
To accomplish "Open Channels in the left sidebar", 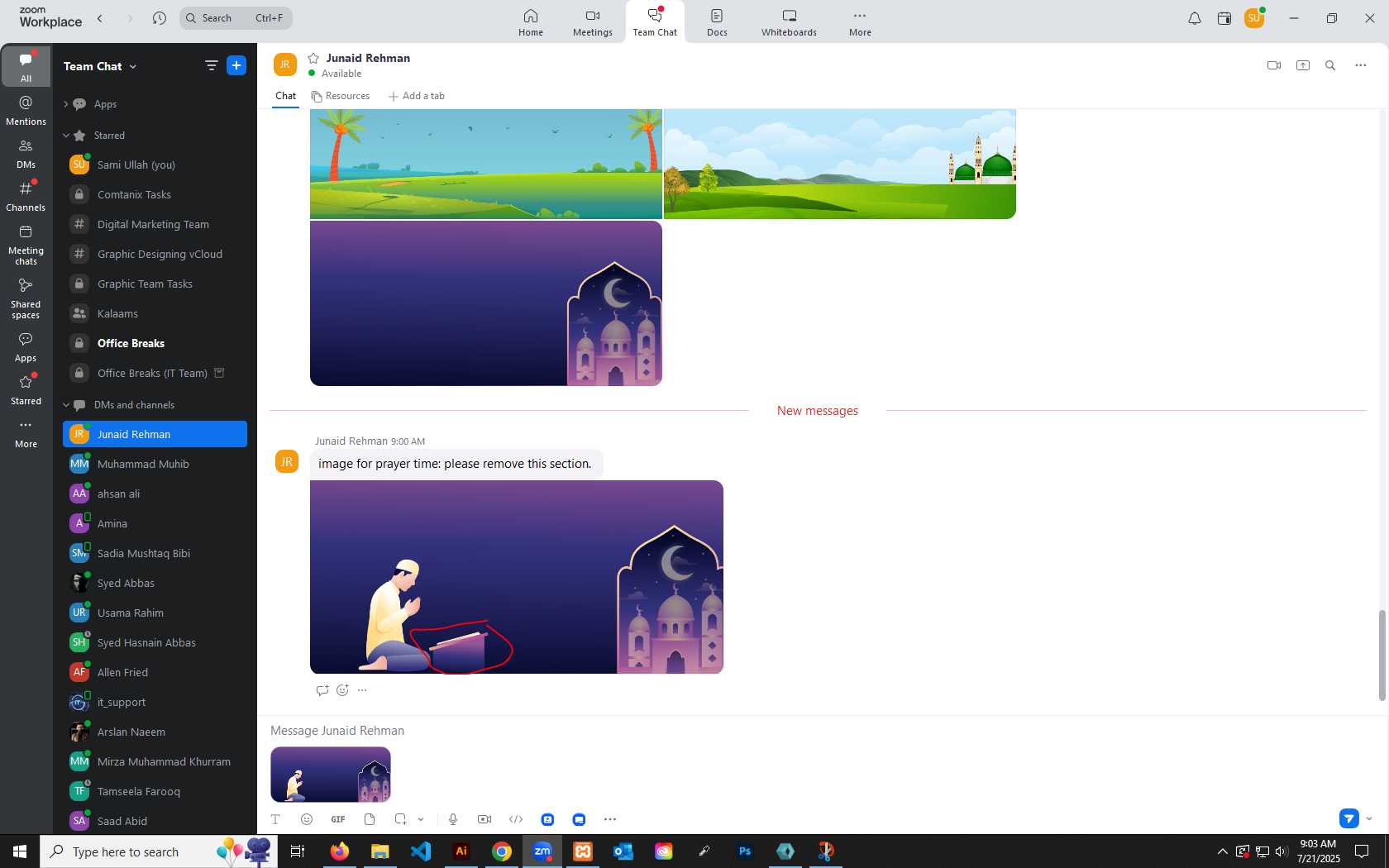I will click(x=26, y=197).
